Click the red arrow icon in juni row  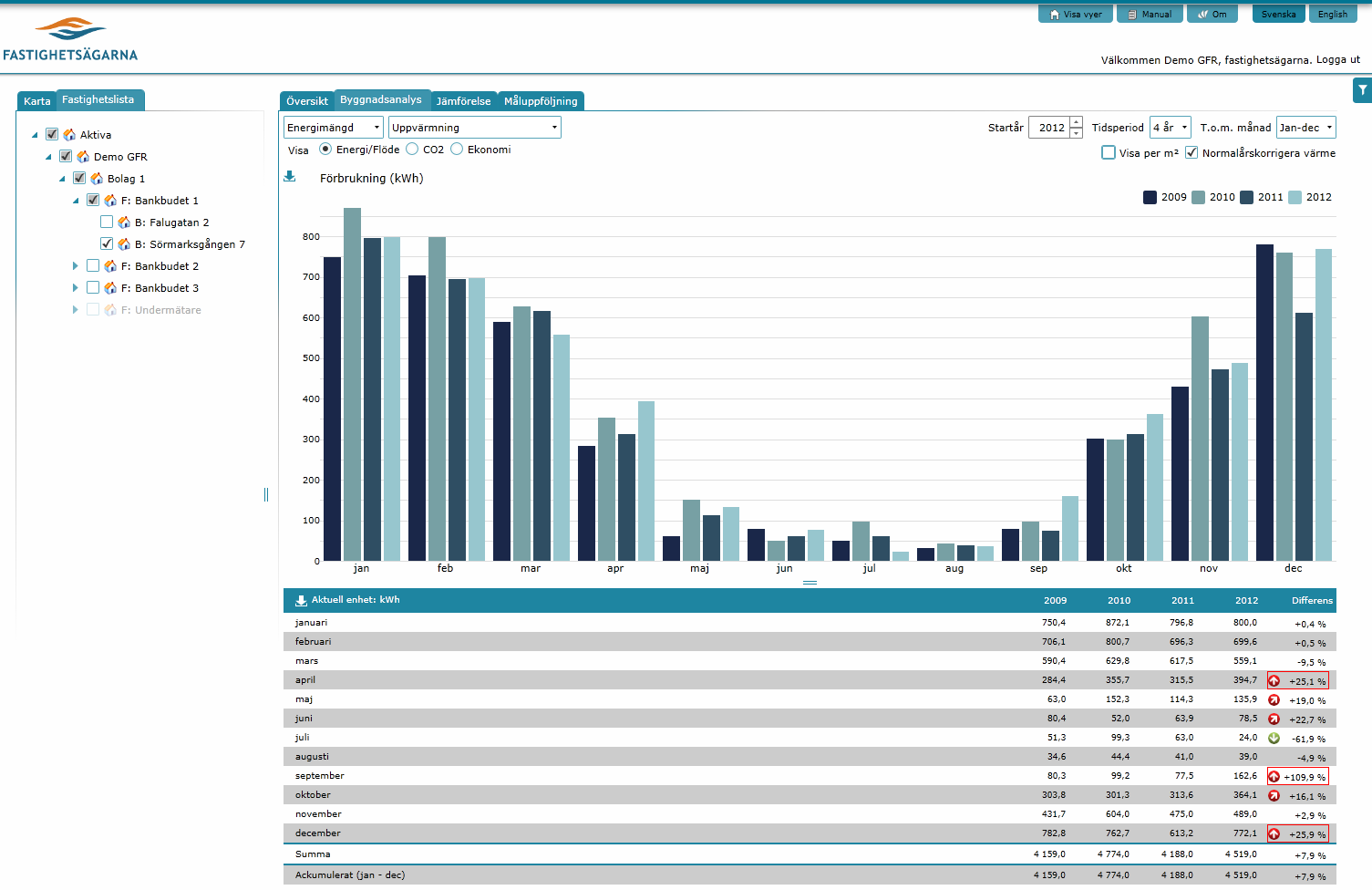[1274, 719]
